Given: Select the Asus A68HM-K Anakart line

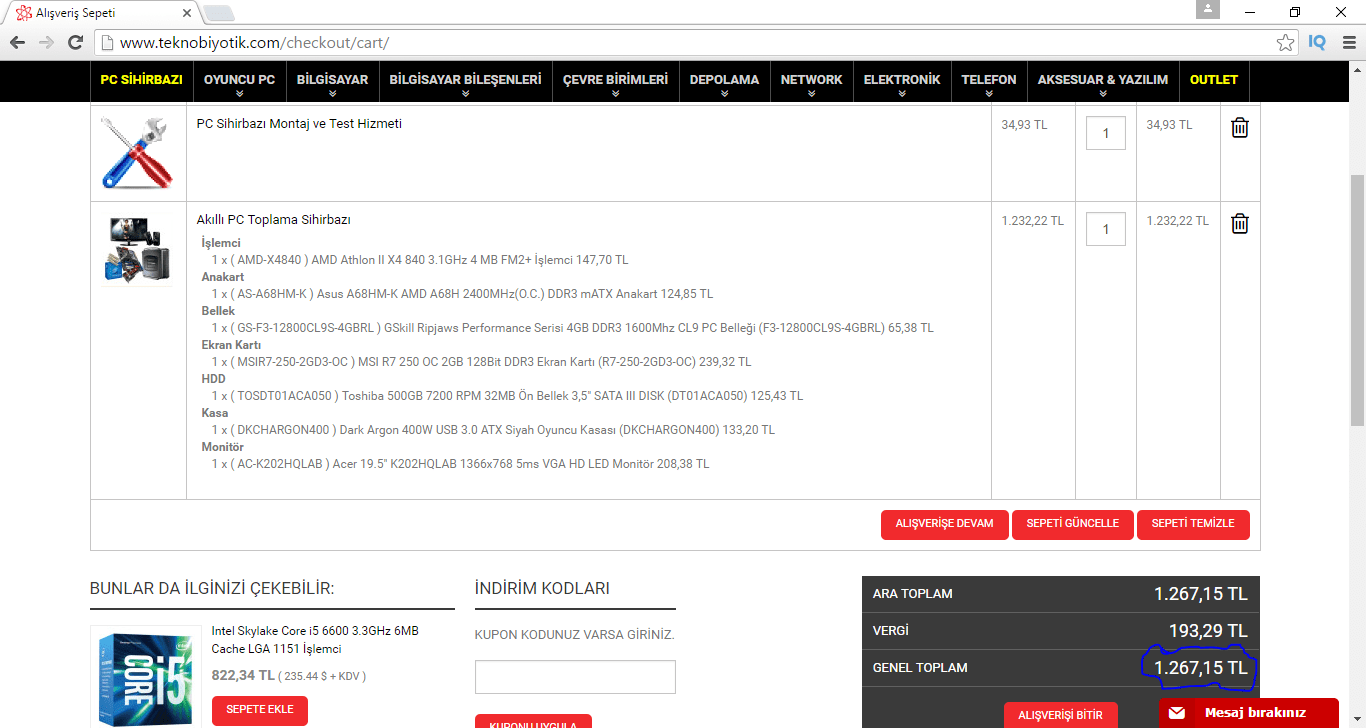Looking at the screenshot, I should [462, 294].
